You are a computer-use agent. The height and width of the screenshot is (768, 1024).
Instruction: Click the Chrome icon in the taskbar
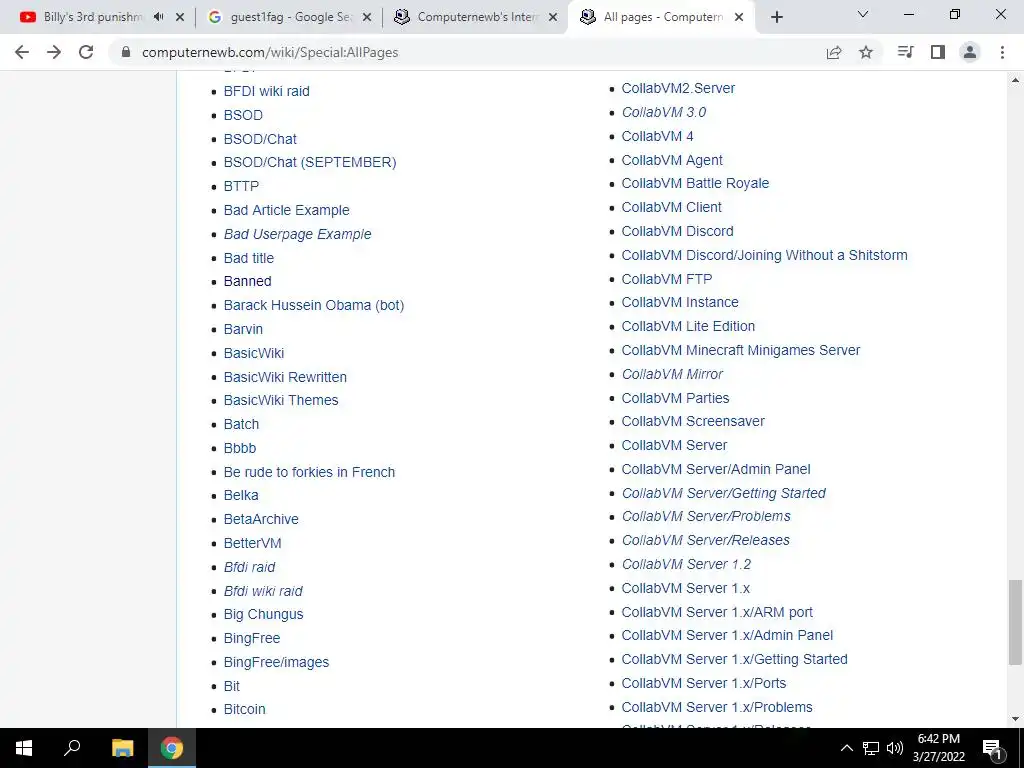pos(172,748)
